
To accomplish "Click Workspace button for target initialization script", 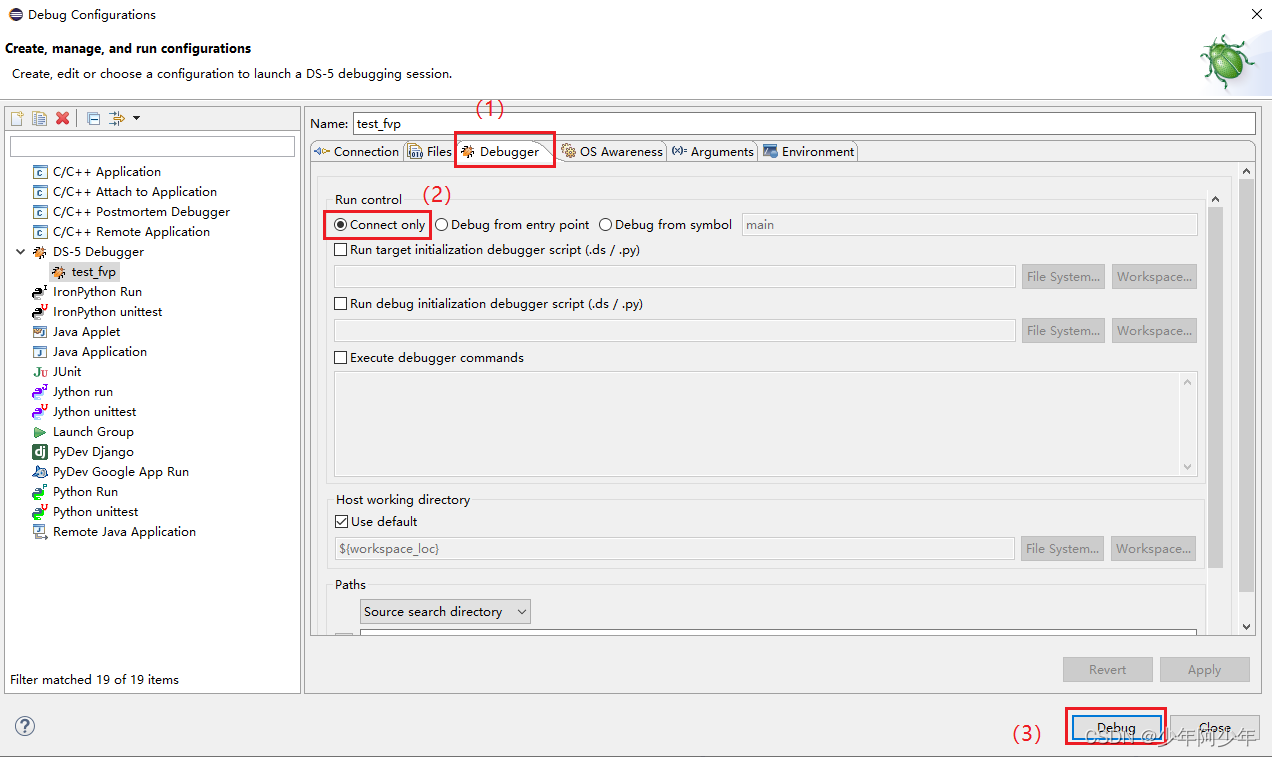I will [1154, 276].
